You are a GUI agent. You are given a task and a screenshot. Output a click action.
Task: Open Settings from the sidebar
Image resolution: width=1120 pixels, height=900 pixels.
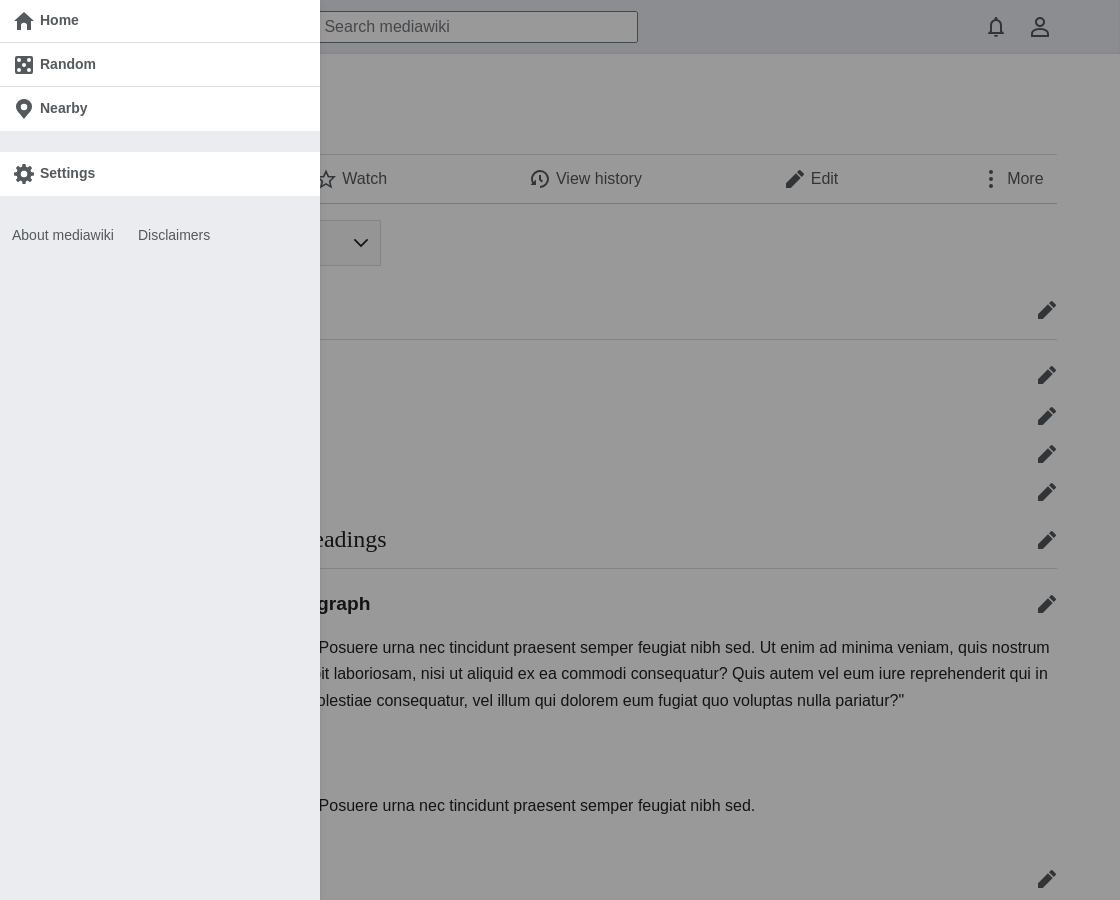(x=160, y=174)
